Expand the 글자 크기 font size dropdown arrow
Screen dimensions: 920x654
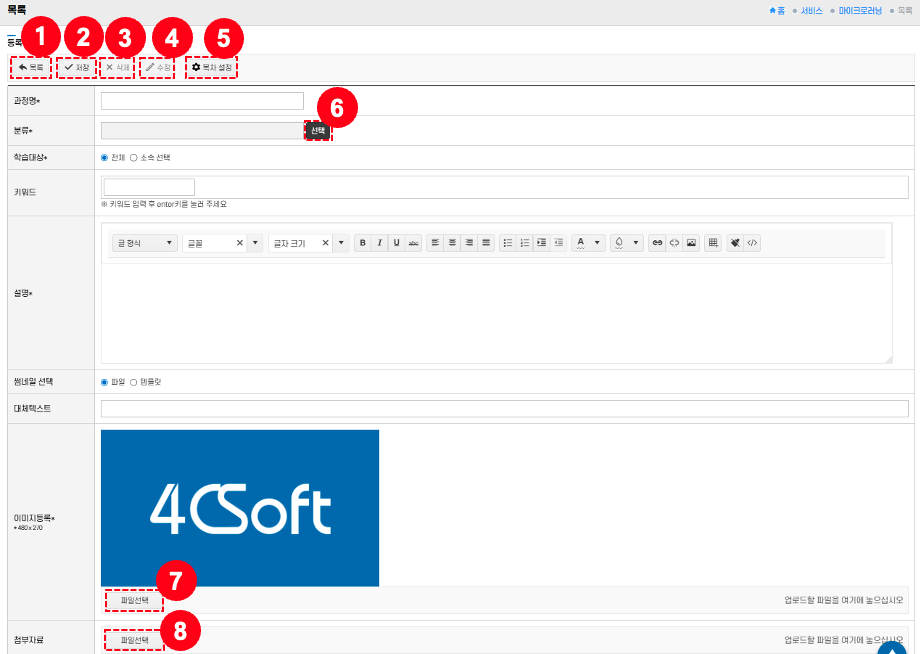(x=341, y=243)
